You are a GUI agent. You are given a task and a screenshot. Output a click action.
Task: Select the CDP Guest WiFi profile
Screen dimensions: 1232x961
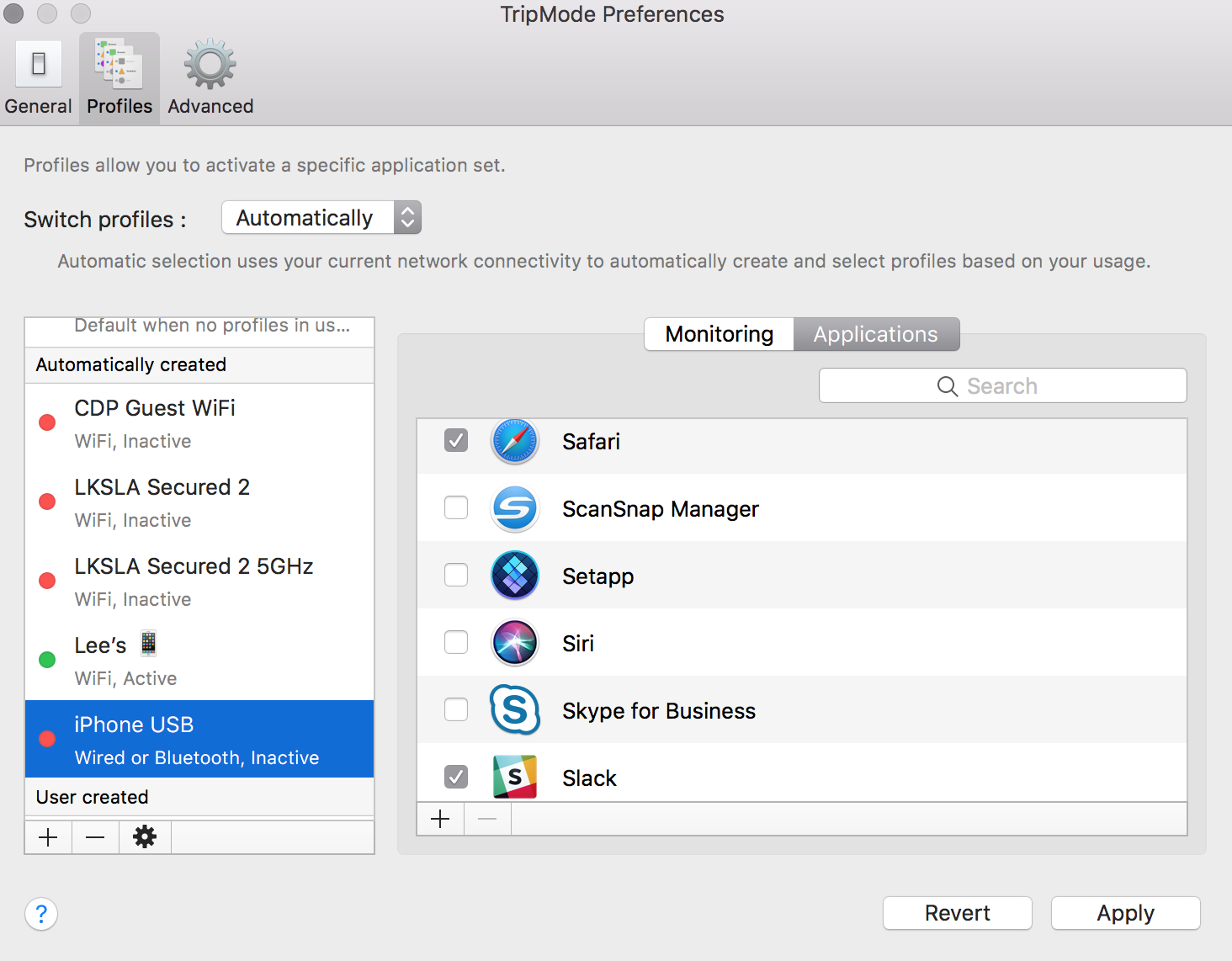199,423
